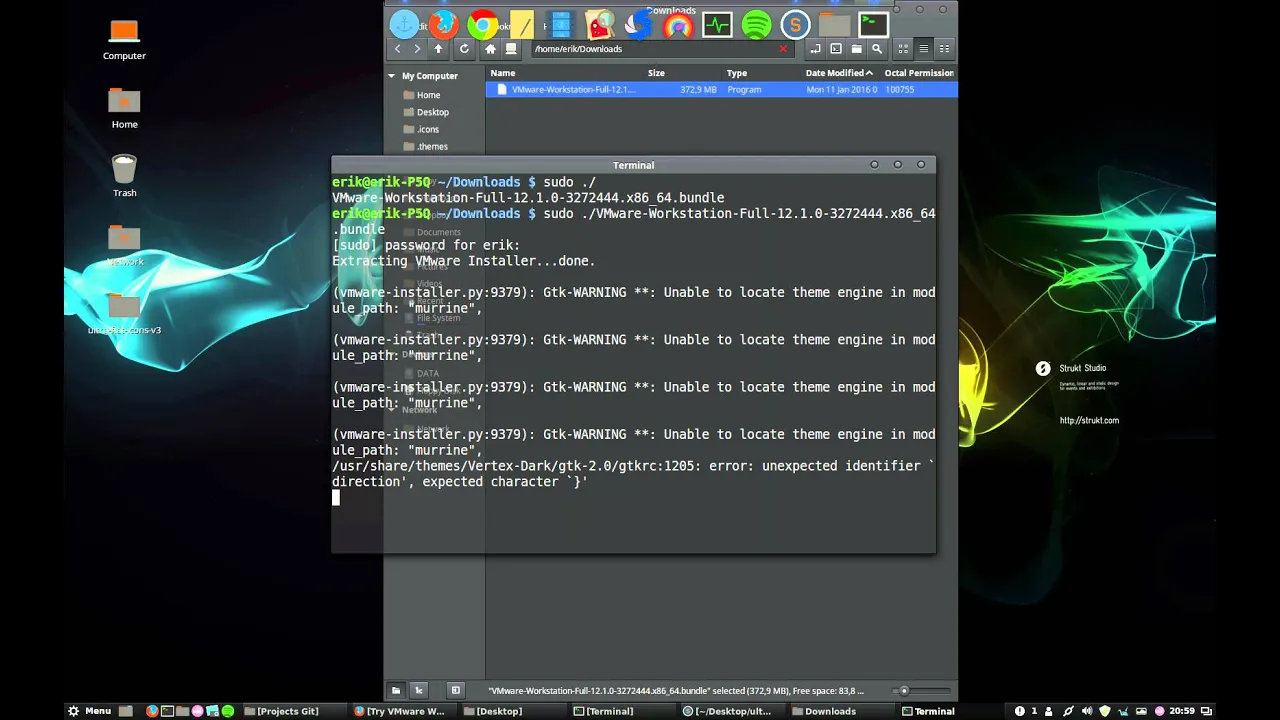1280x720 pixels.
Task: Create a new folder via toolbar
Action: (857, 49)
